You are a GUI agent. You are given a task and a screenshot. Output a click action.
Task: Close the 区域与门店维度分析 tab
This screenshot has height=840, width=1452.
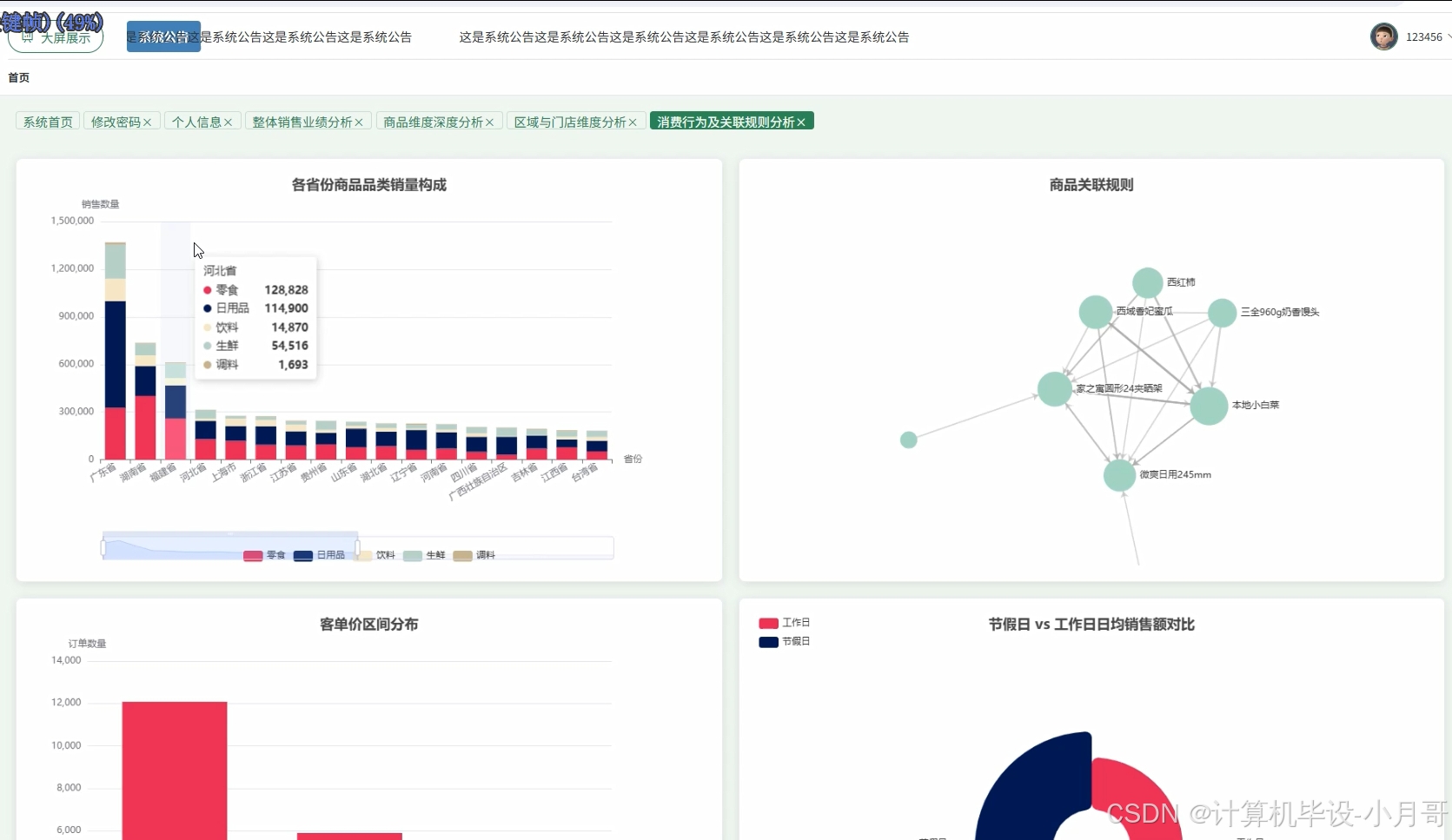pyautogui.click(x=633, y=122)
